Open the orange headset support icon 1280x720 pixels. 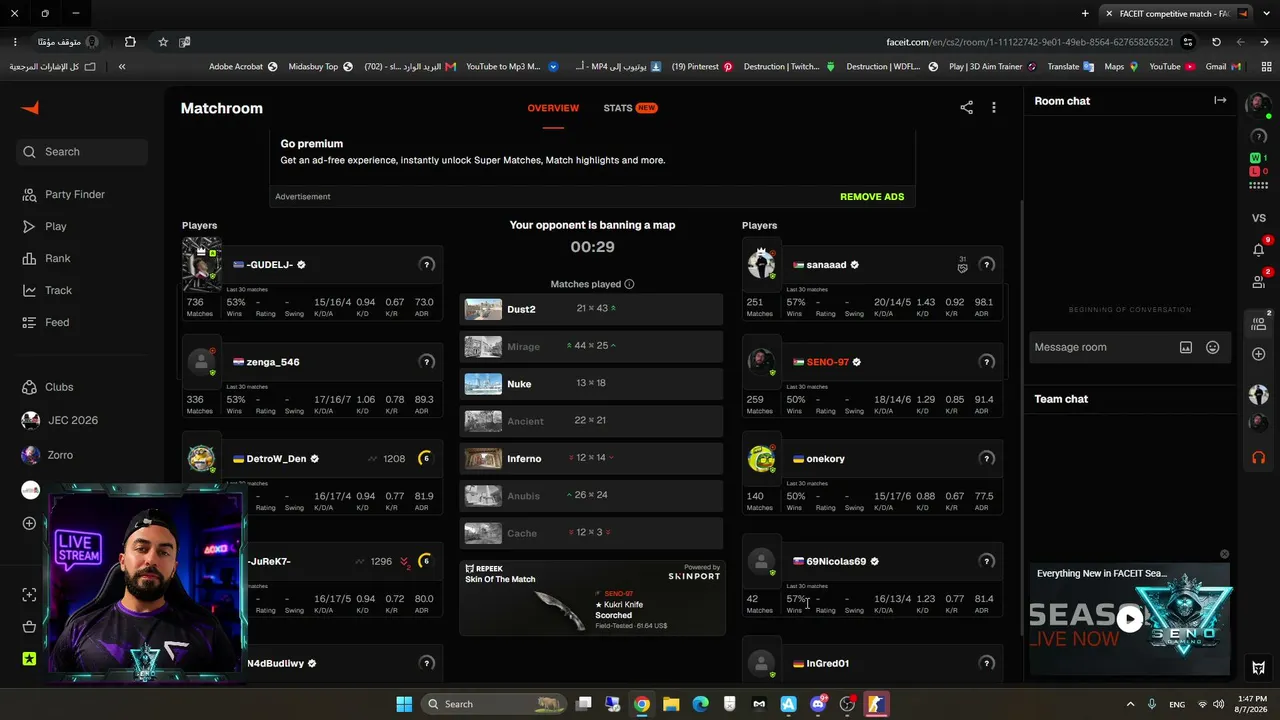(x=1259, y=457)
